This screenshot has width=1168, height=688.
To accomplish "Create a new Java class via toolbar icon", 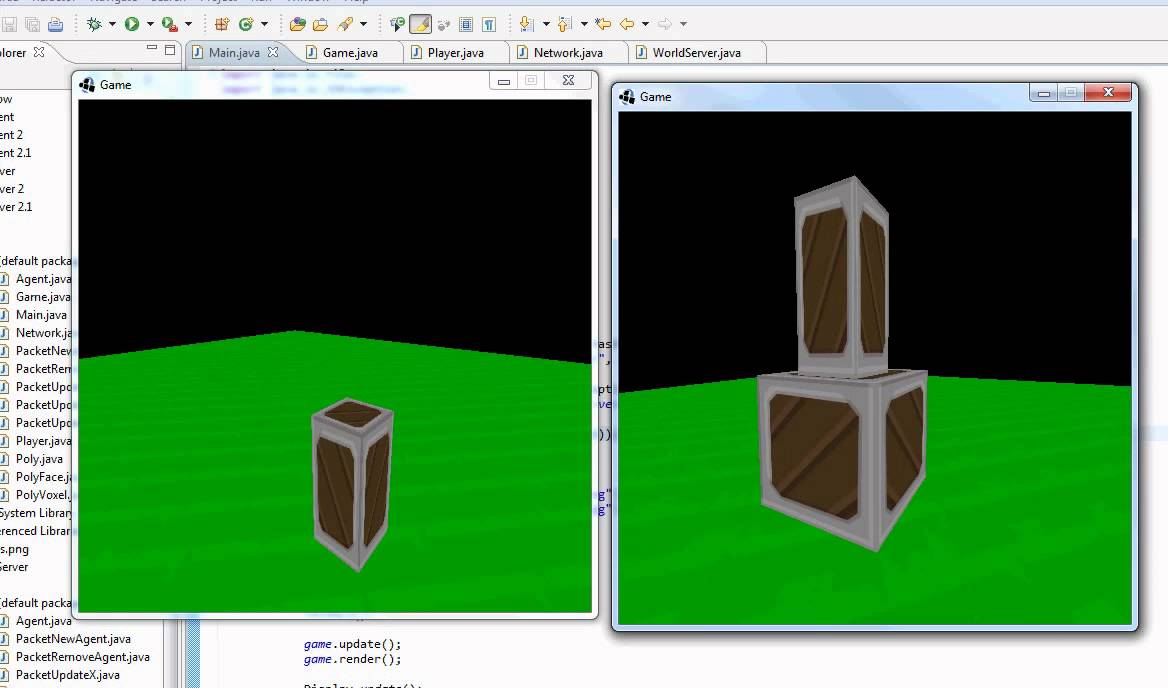I will click(x=246, y=25).
